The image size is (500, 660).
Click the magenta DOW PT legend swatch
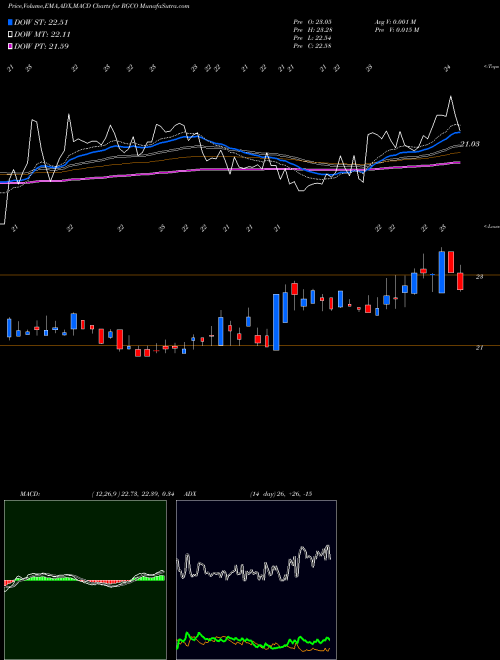click(10, 46)
